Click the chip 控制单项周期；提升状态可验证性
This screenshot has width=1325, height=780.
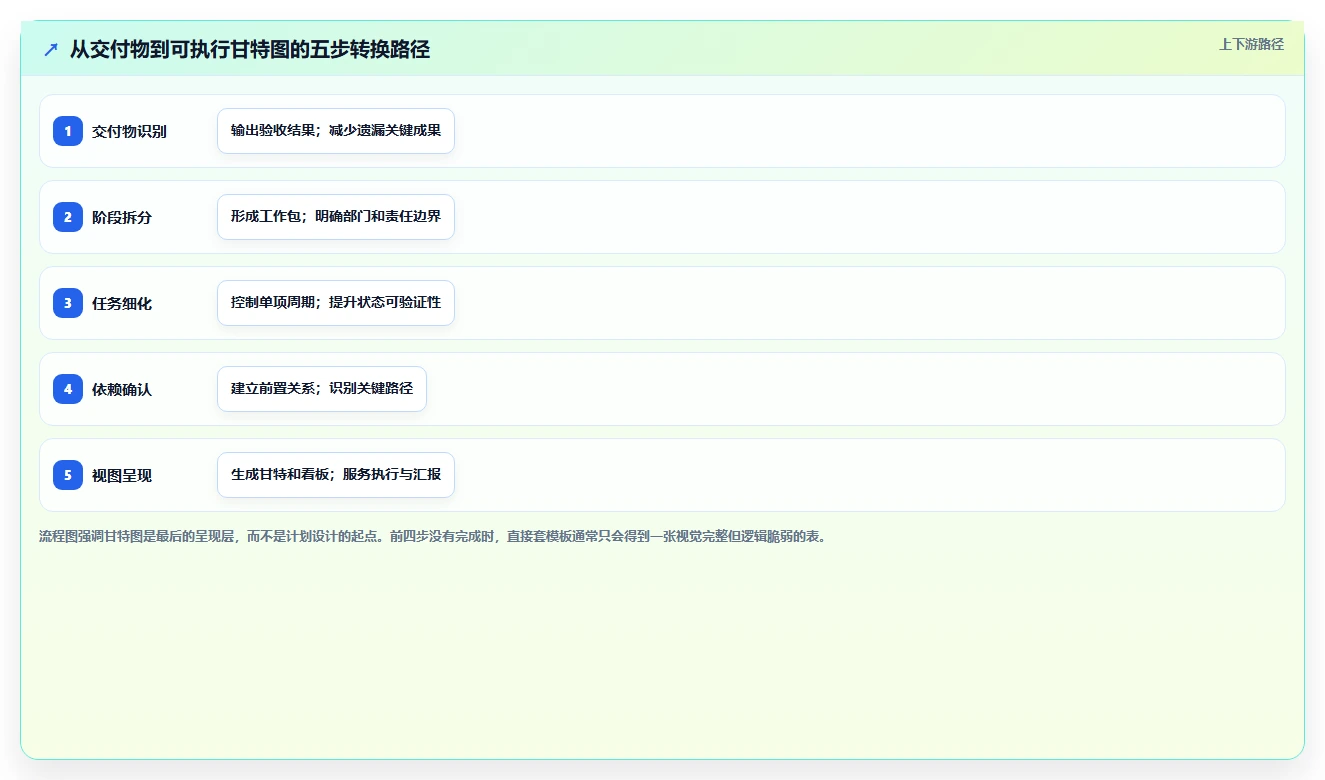click(x=336, y=303)
